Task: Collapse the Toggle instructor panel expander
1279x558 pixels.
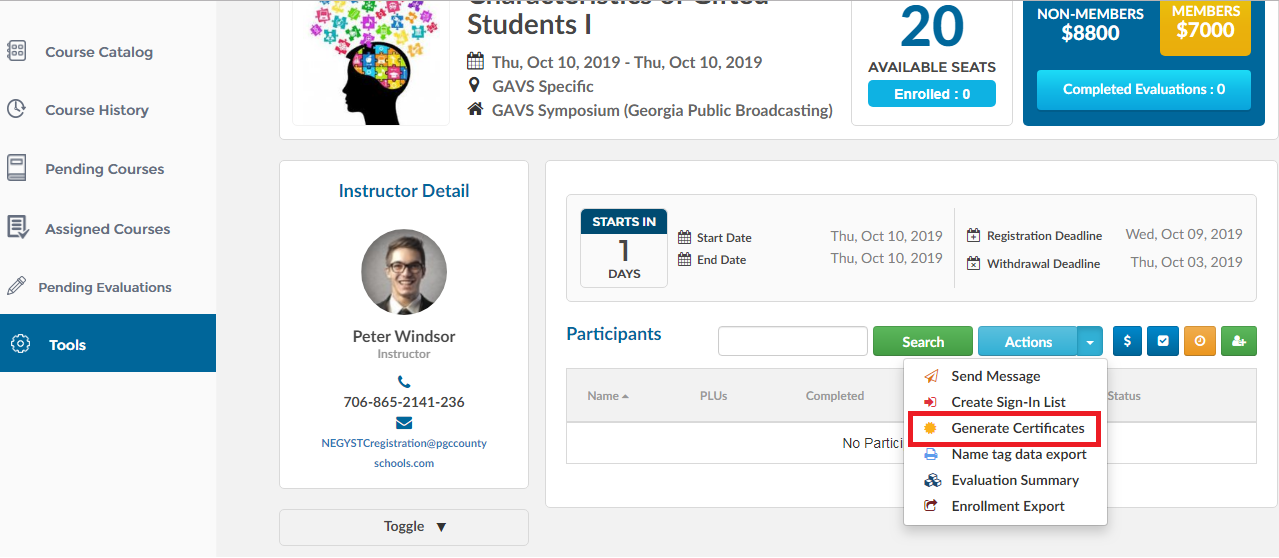Action: (404, 527)
